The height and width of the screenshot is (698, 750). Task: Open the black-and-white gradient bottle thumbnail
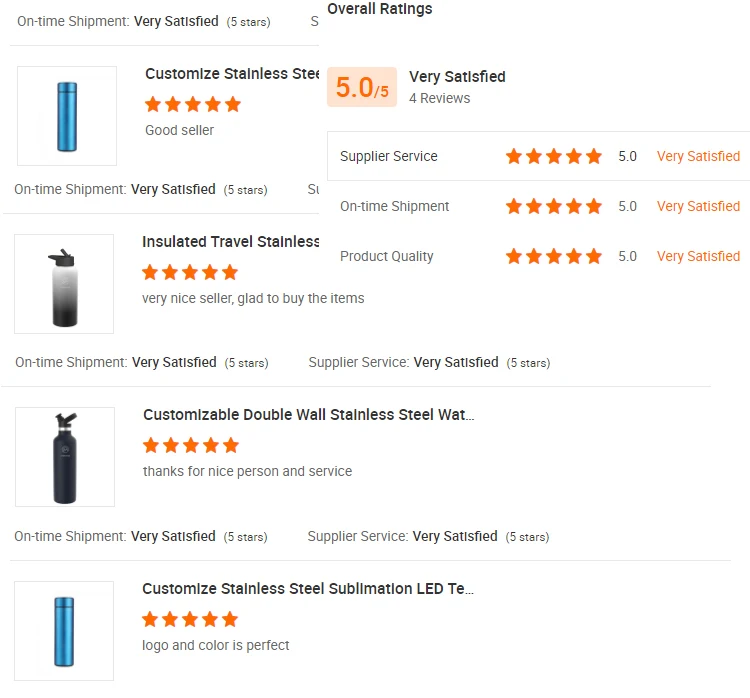click(x=64, y=284)
